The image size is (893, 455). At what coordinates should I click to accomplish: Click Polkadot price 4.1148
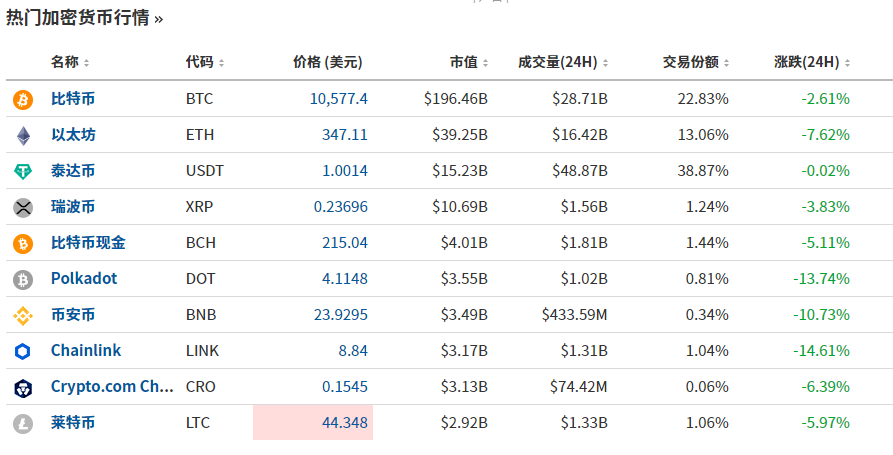tap(345, 278)
